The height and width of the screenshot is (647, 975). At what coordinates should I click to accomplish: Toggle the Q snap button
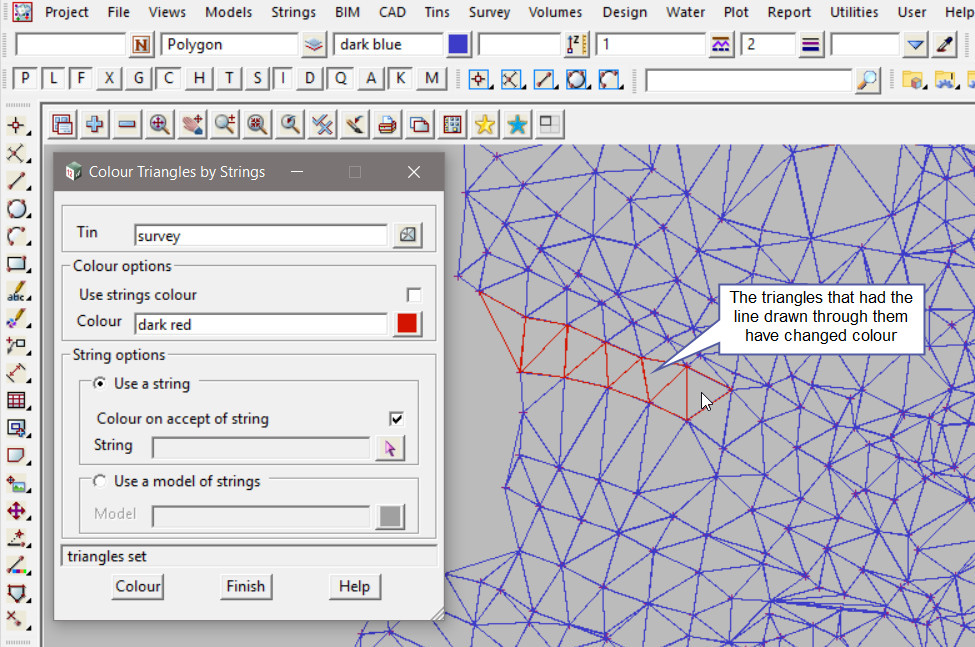coord(341,78)
